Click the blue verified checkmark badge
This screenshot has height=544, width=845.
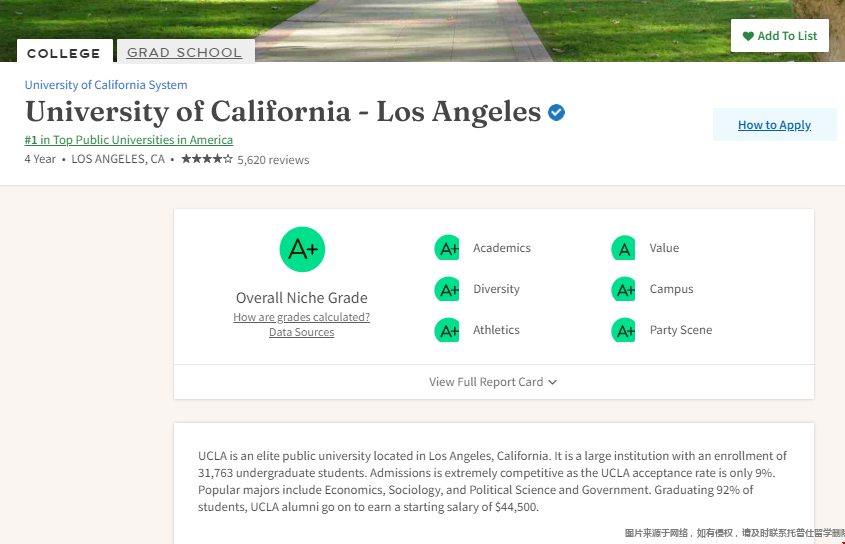pyautogui.click(x=556, y=112)
